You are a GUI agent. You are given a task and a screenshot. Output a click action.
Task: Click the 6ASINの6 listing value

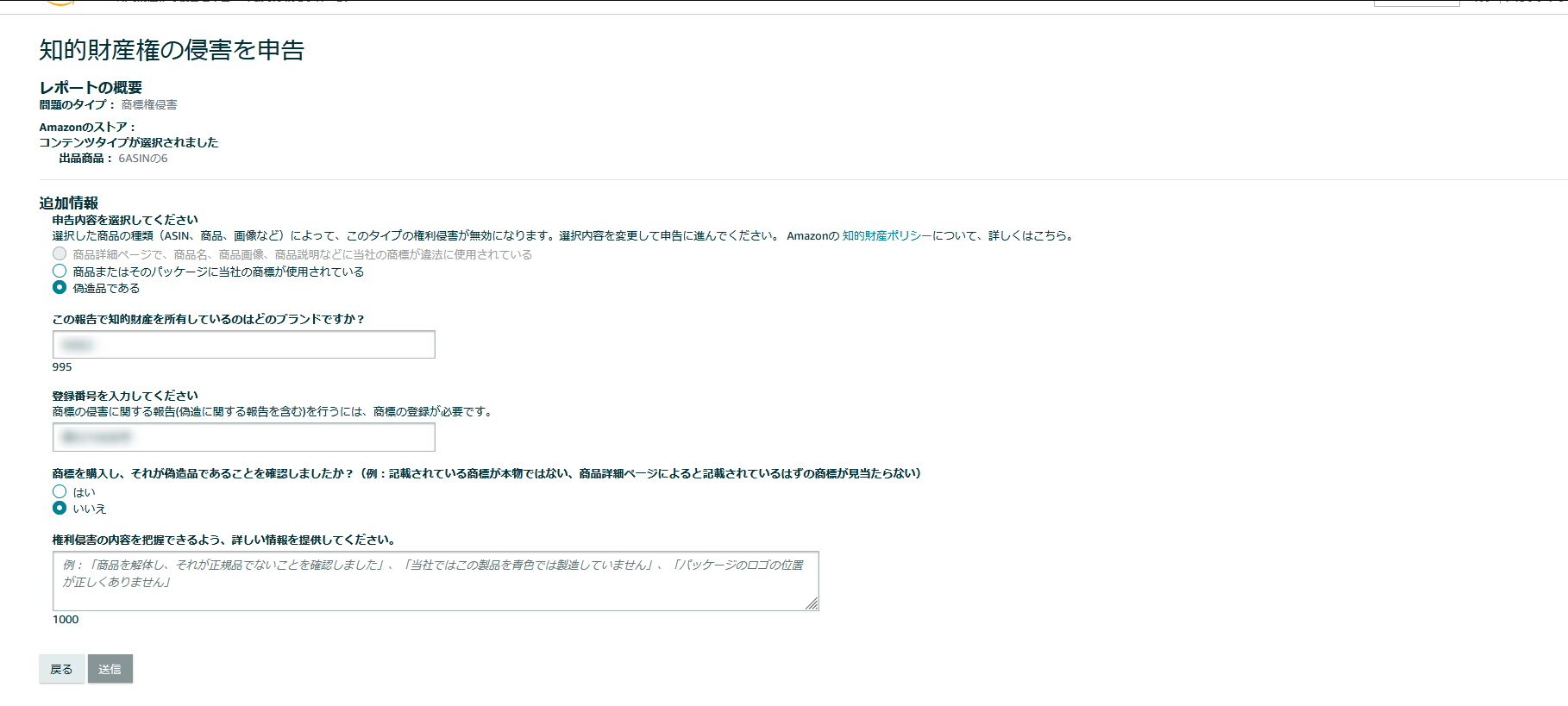(143, 159)
